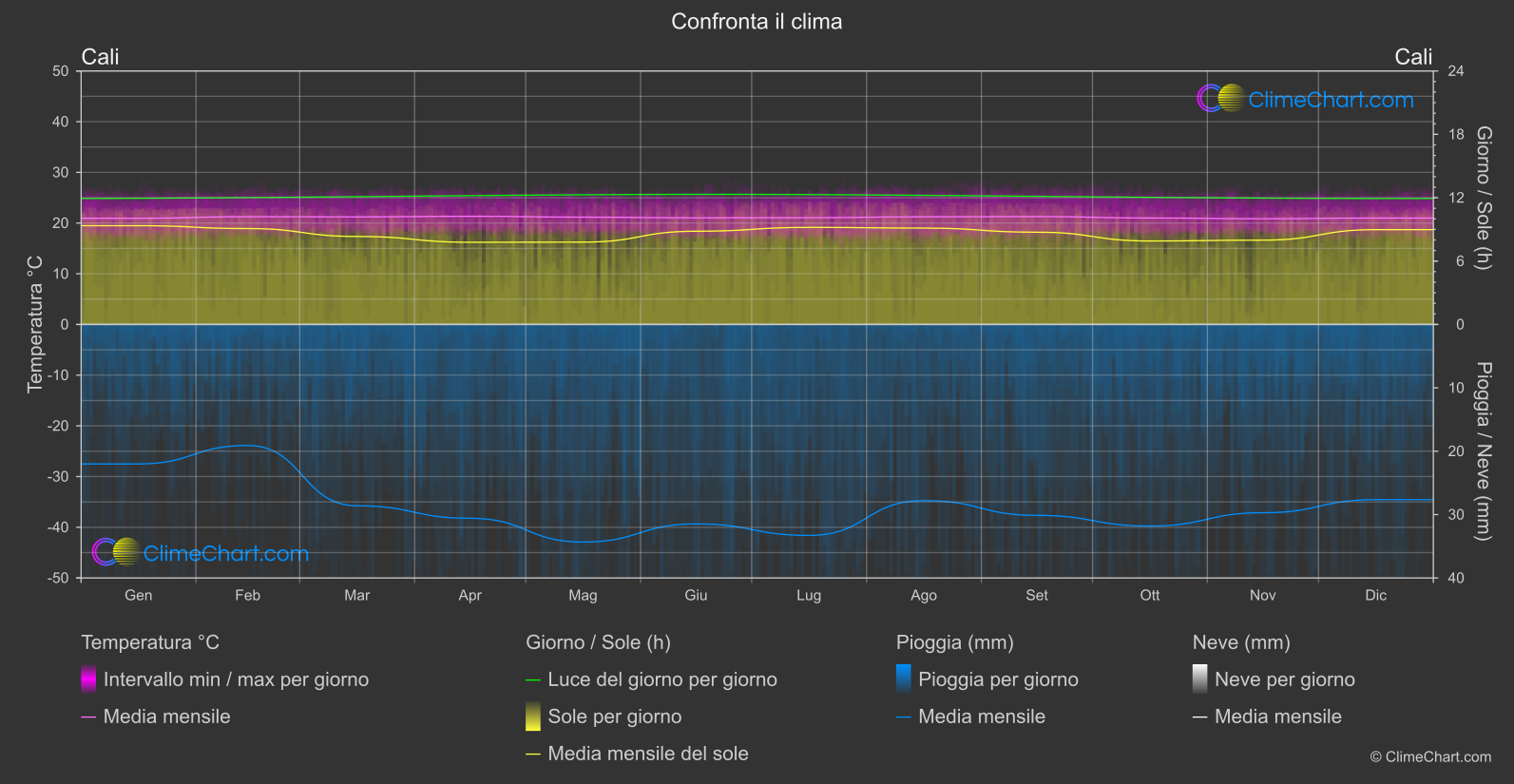The height and width of the screenshot is (784, 1514).
Task: Click the blue 'Pioggia per giorno' swatch
Action: [904, 679]
